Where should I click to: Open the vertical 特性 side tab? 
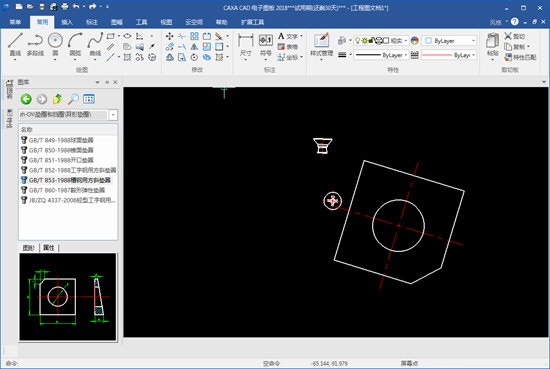tap(9, 119)
